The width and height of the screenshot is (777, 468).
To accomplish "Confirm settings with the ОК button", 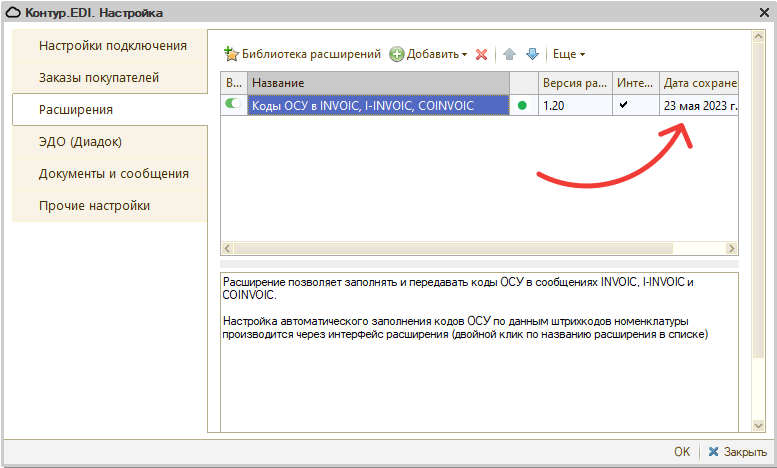I will coord(682,452).
